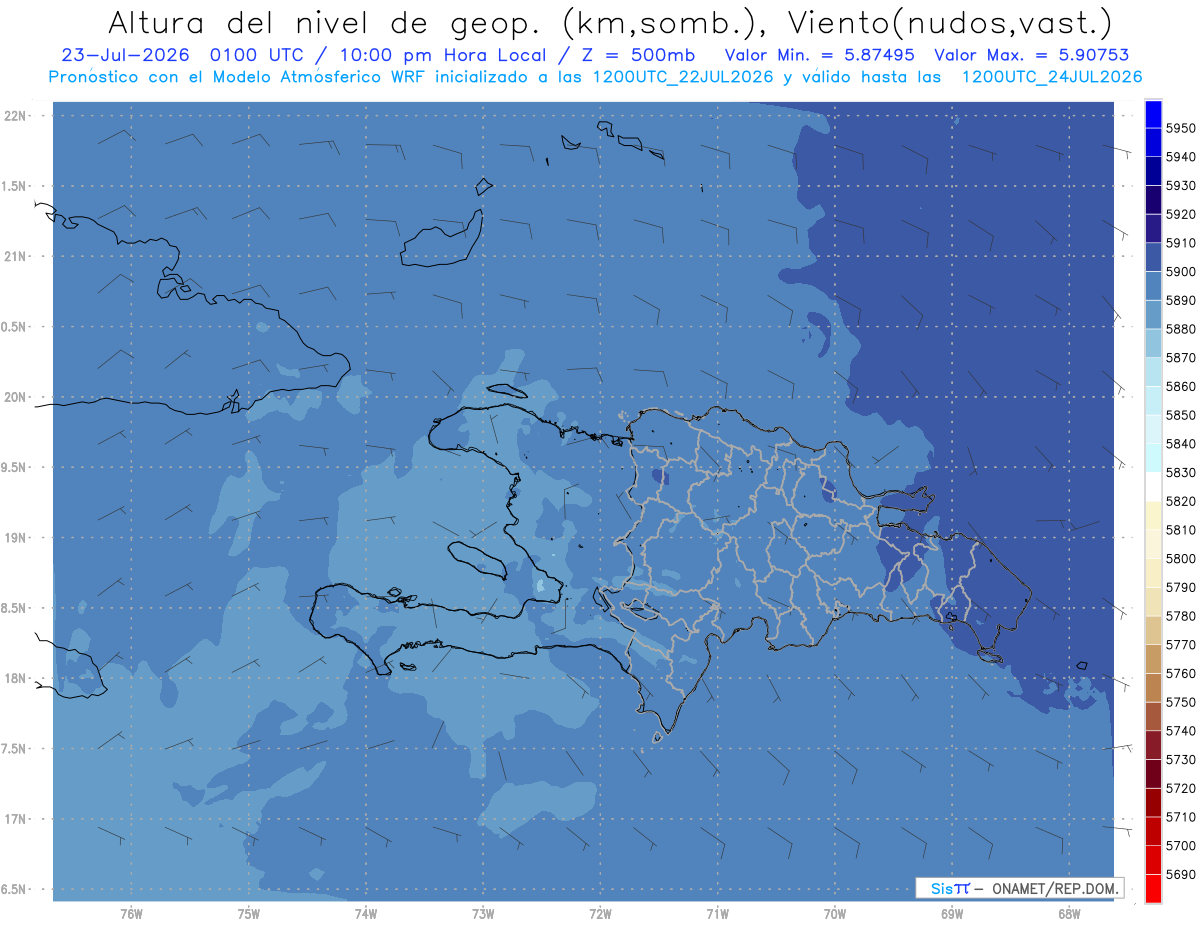Click the map title 'Altura del nivel de geop.'
This screenshot has width=1200, height=927.
327,22
